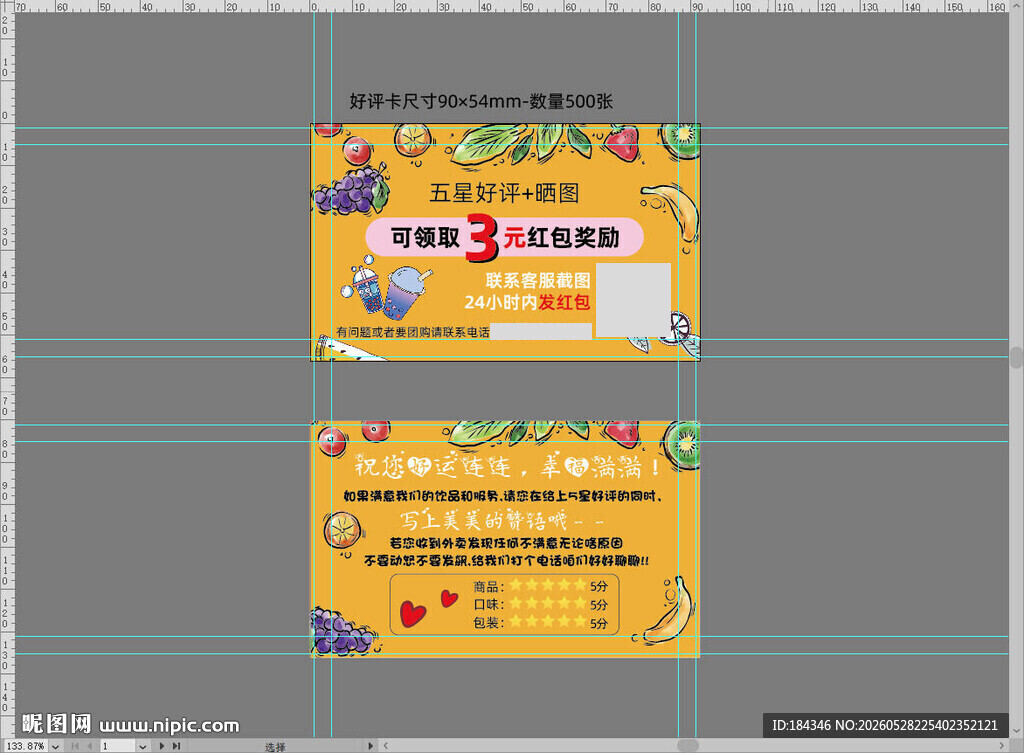Click the horizontal scrollbar right arrow

point(1002,746)
